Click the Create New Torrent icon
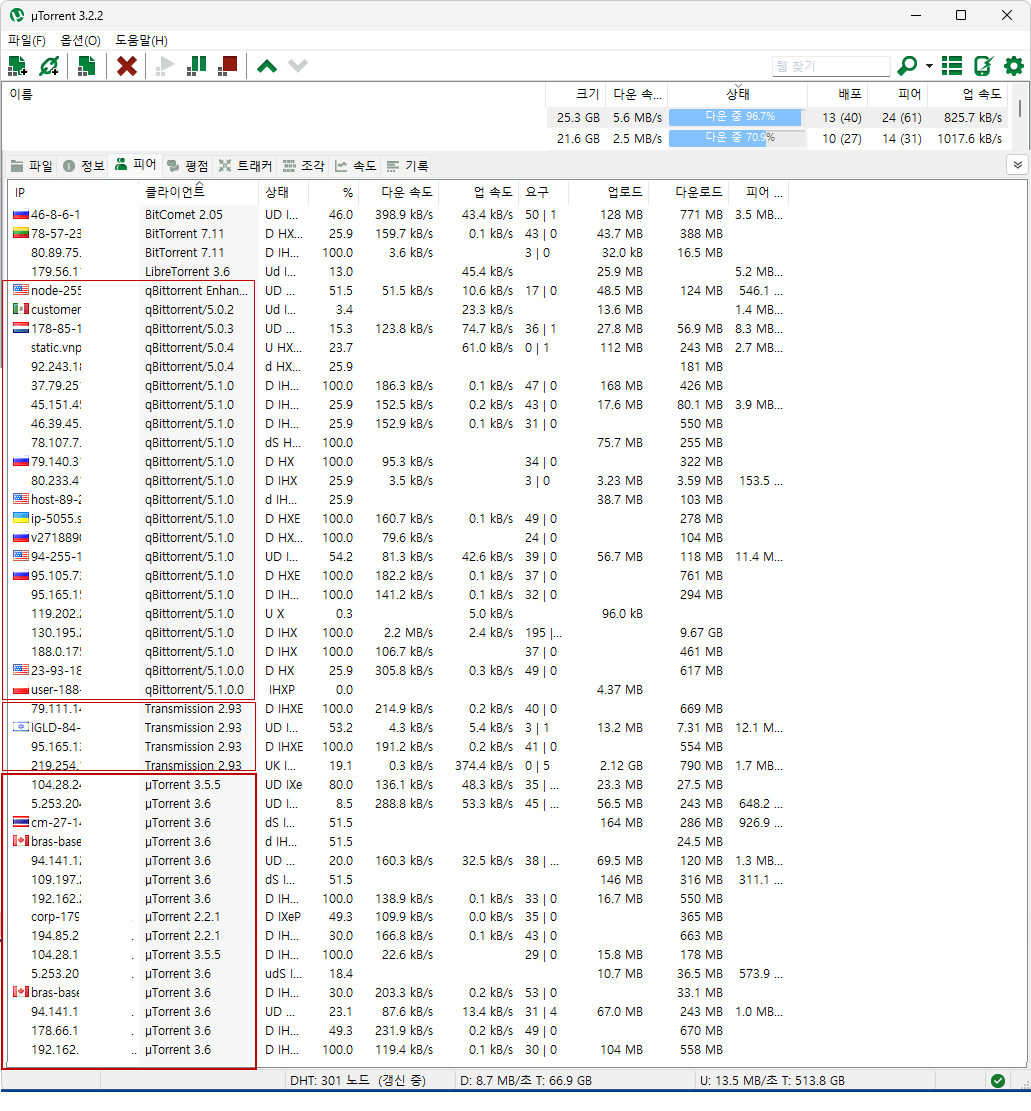 tap(86, 66)
